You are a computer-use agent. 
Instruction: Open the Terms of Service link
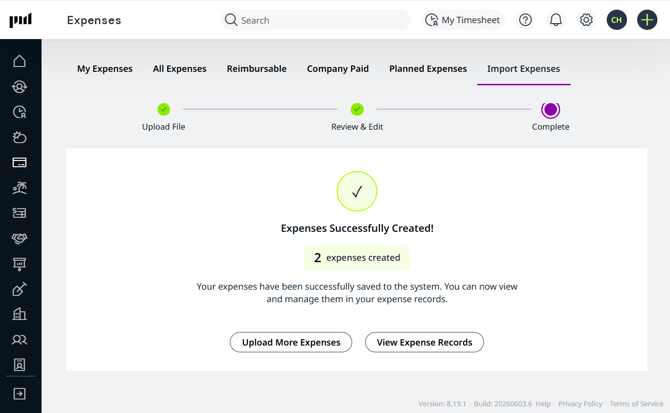[x=636, y=404]
